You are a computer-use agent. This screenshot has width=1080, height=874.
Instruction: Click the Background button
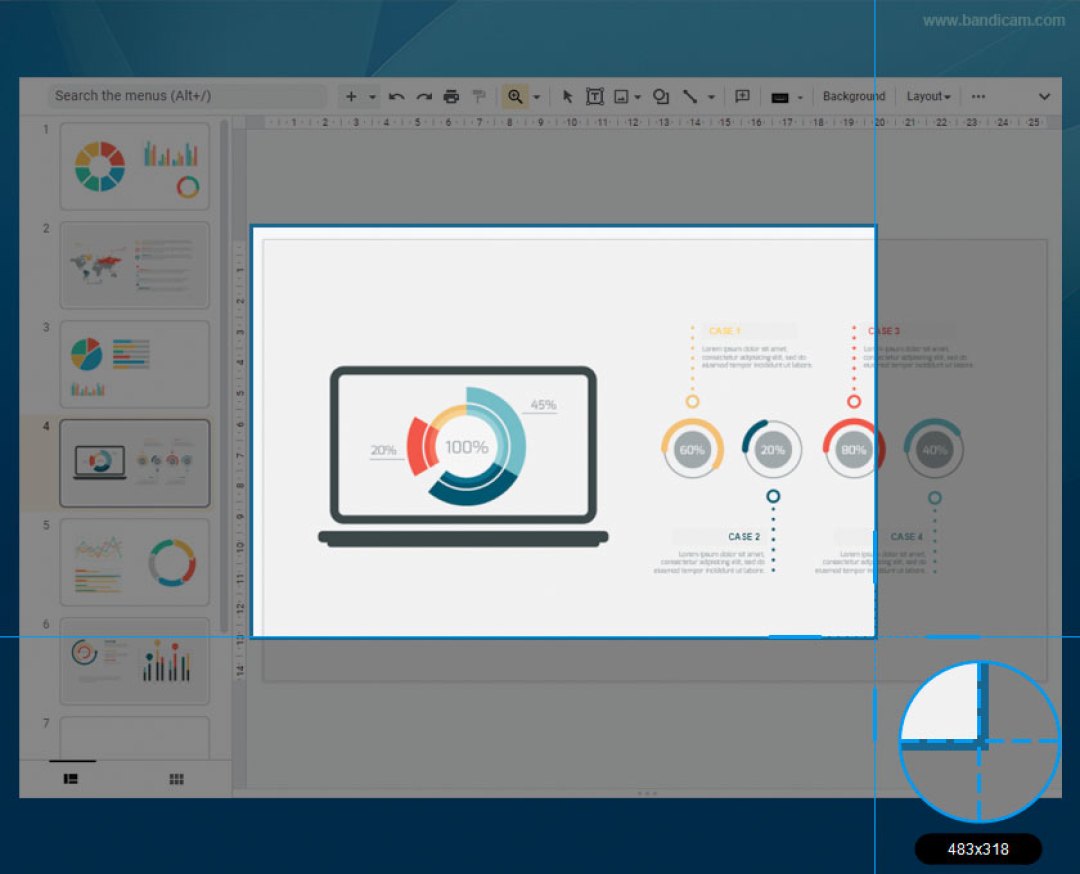[x=854, y=96]
